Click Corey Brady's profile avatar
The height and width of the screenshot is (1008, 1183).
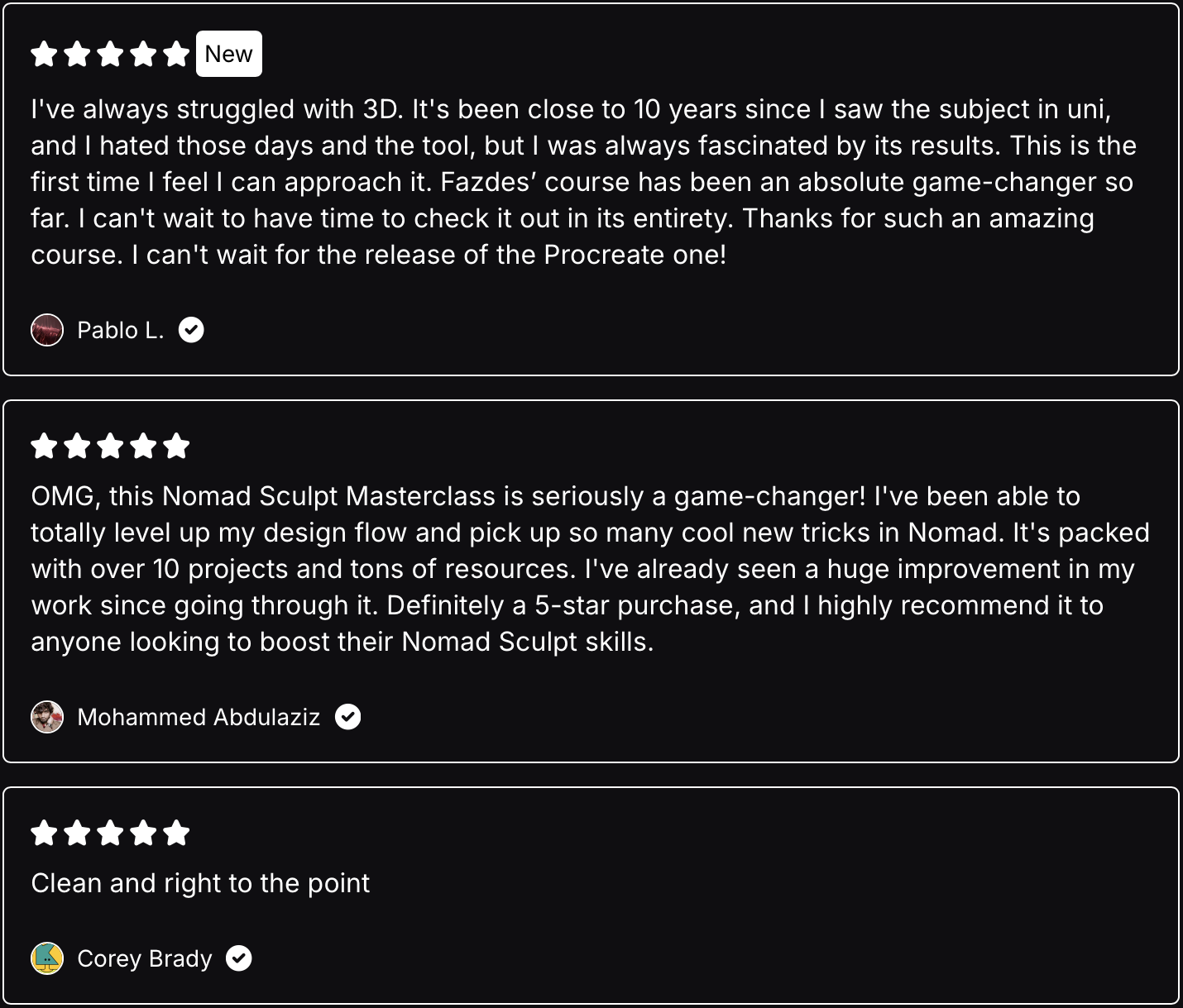click(47, 958)
